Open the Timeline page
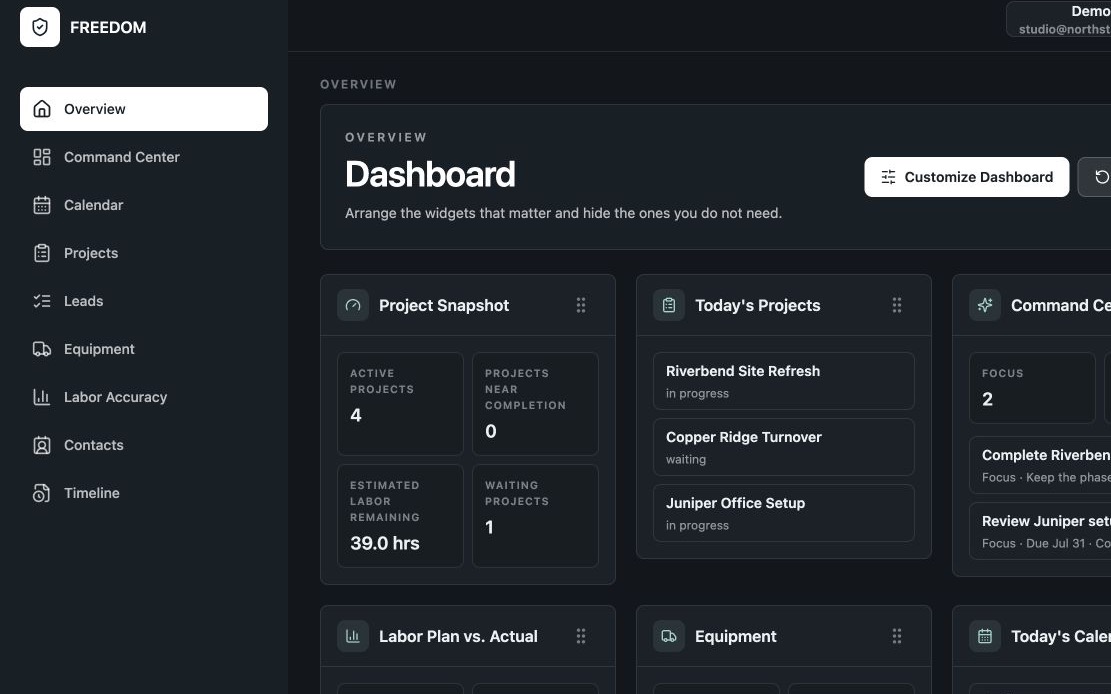 coord(144,493)
